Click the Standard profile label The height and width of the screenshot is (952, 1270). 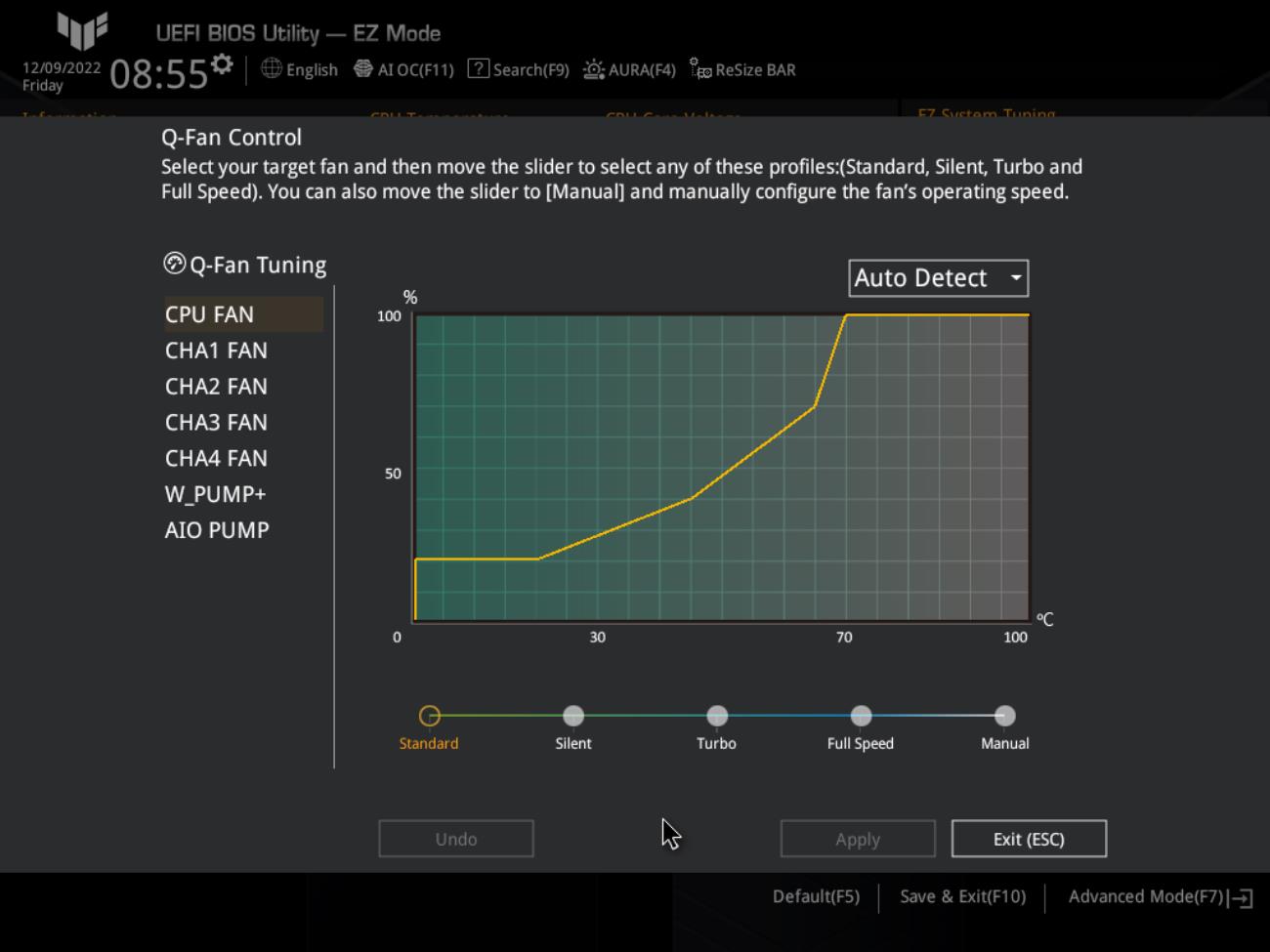pyautogui.click(x=429, y=743)
